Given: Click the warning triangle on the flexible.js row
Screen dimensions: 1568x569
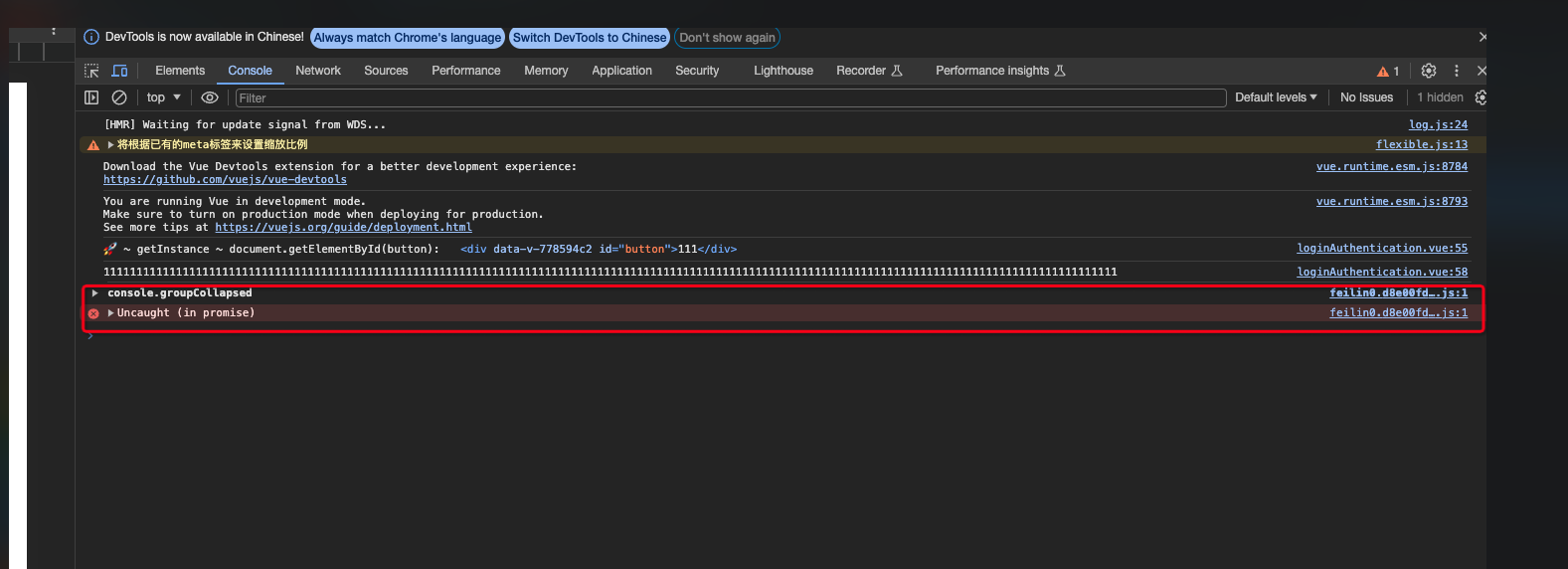Looking at the screenshot, I should 93,145.
